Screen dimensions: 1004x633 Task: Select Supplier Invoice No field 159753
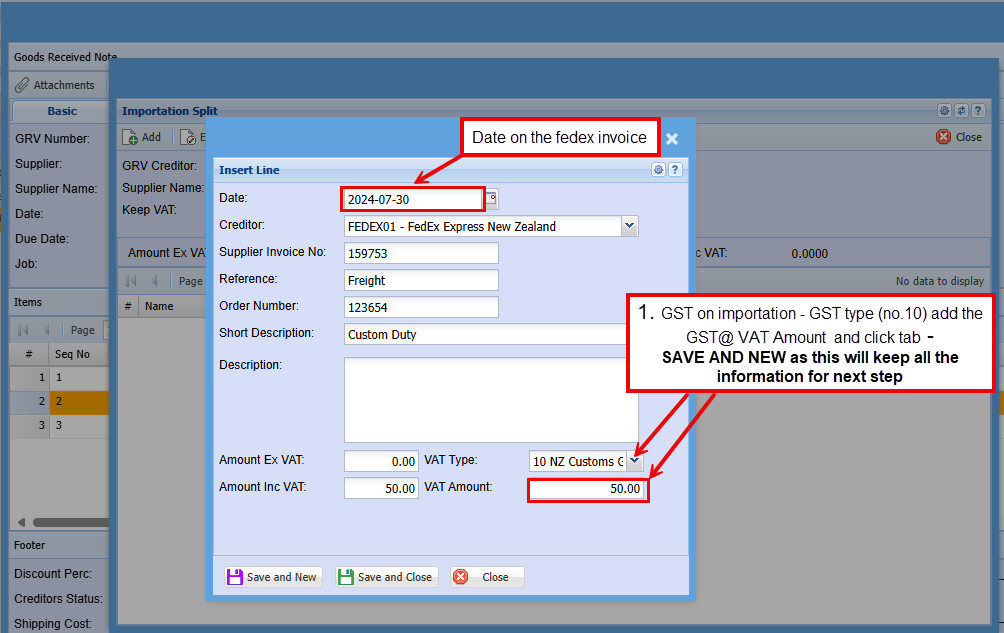pos(421,253)
